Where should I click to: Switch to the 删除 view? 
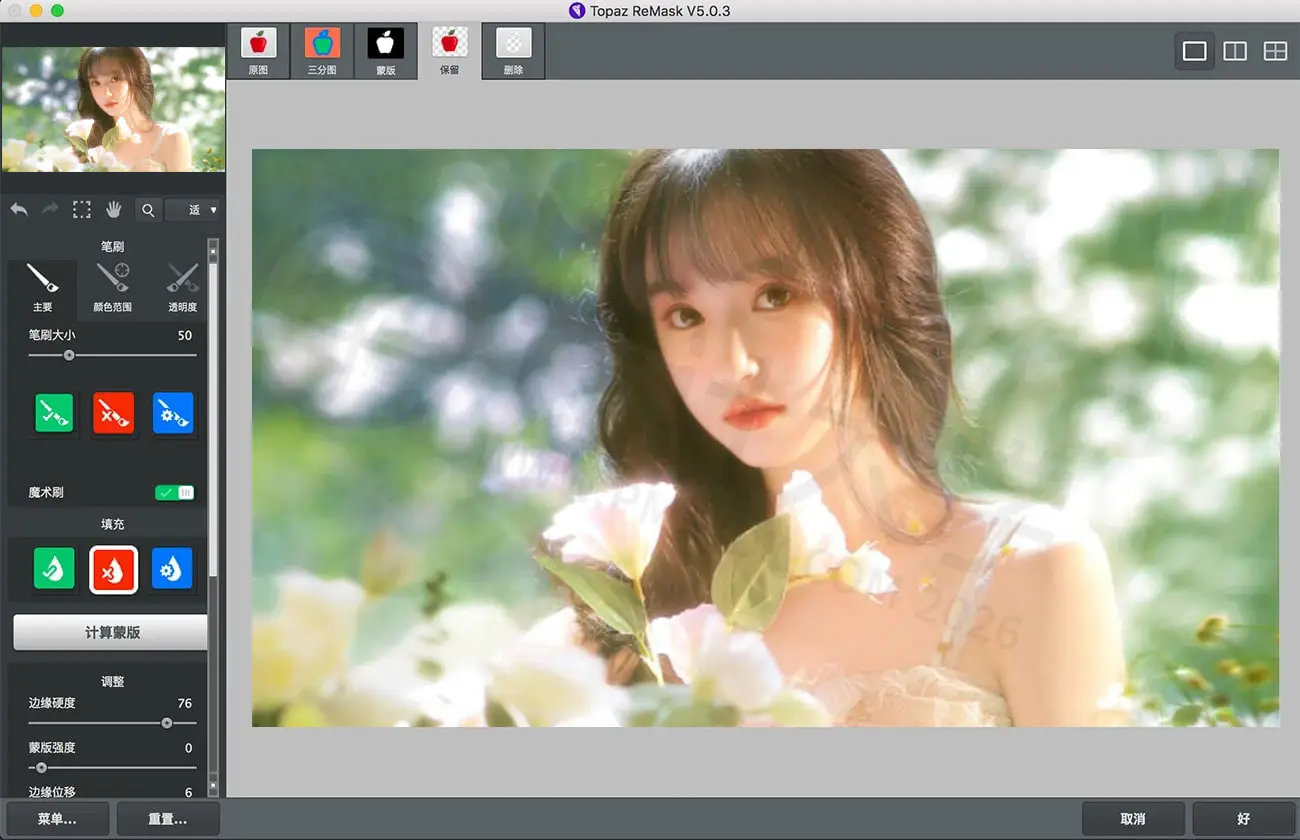coord(513,52)
